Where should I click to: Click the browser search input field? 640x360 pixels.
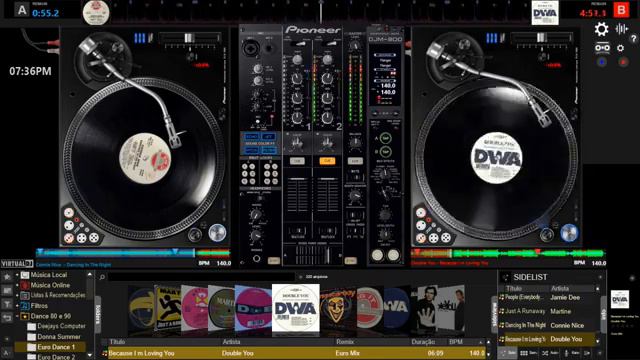click(201, 277)
